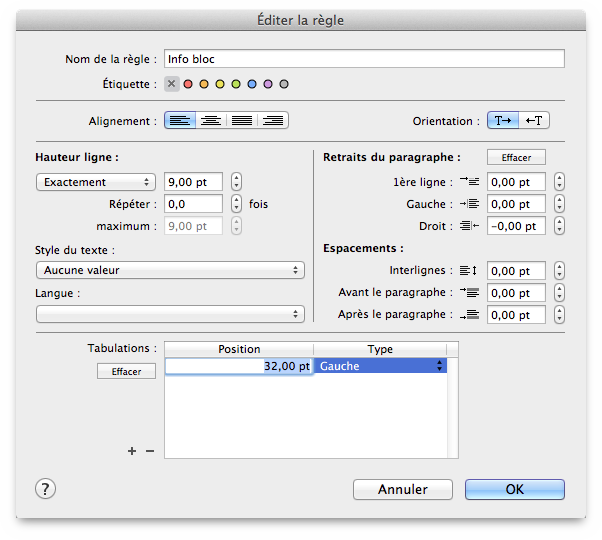
Task: Click the Annuler button
Action: tap(403, 490)
